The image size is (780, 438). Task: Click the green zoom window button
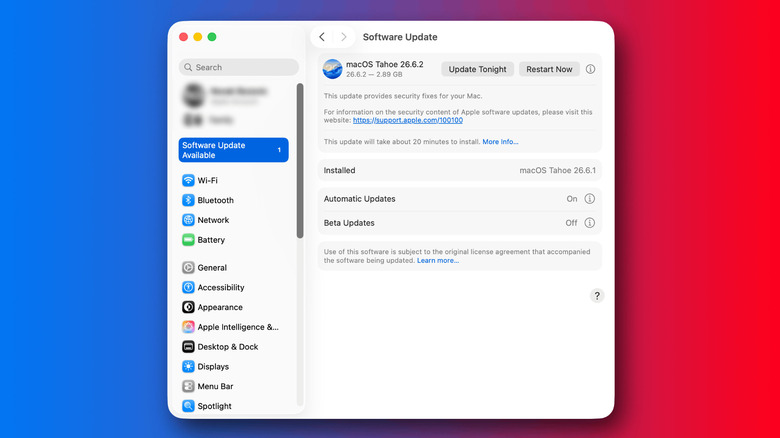[x=212, y=37]
